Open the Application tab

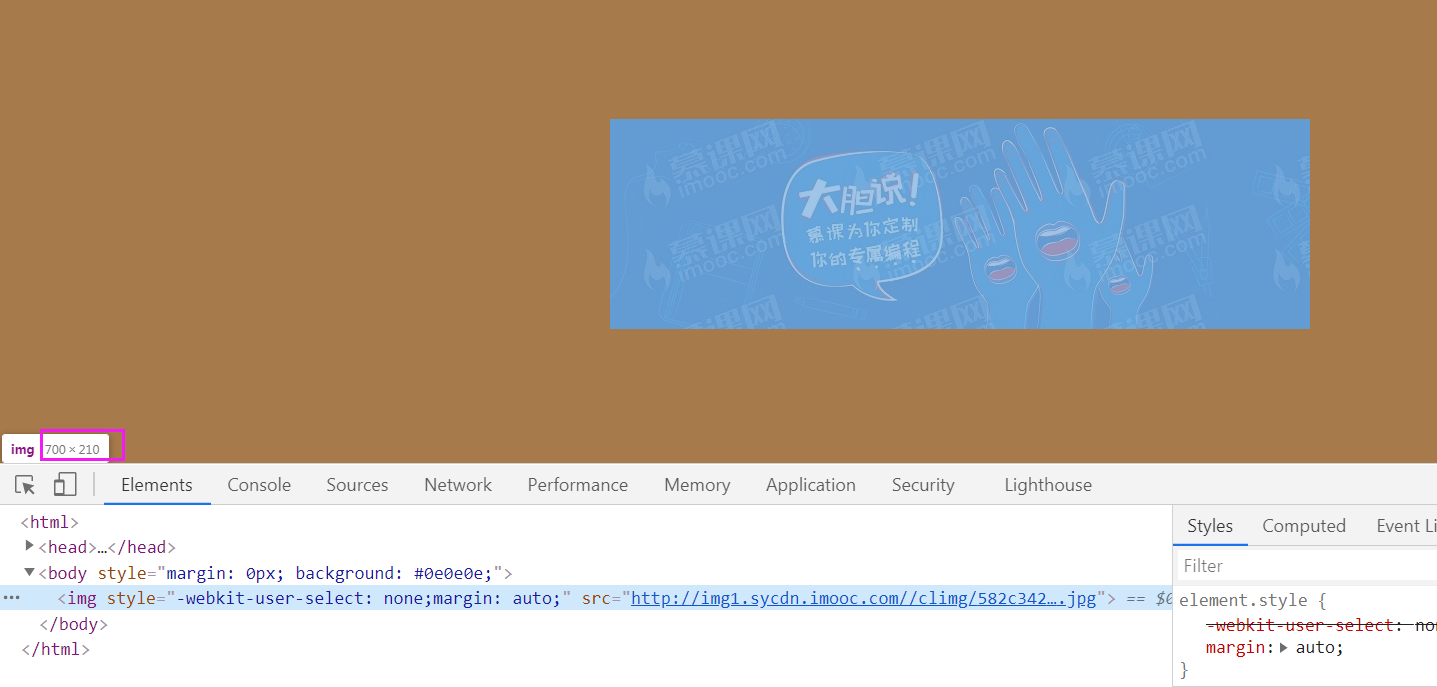811,485
